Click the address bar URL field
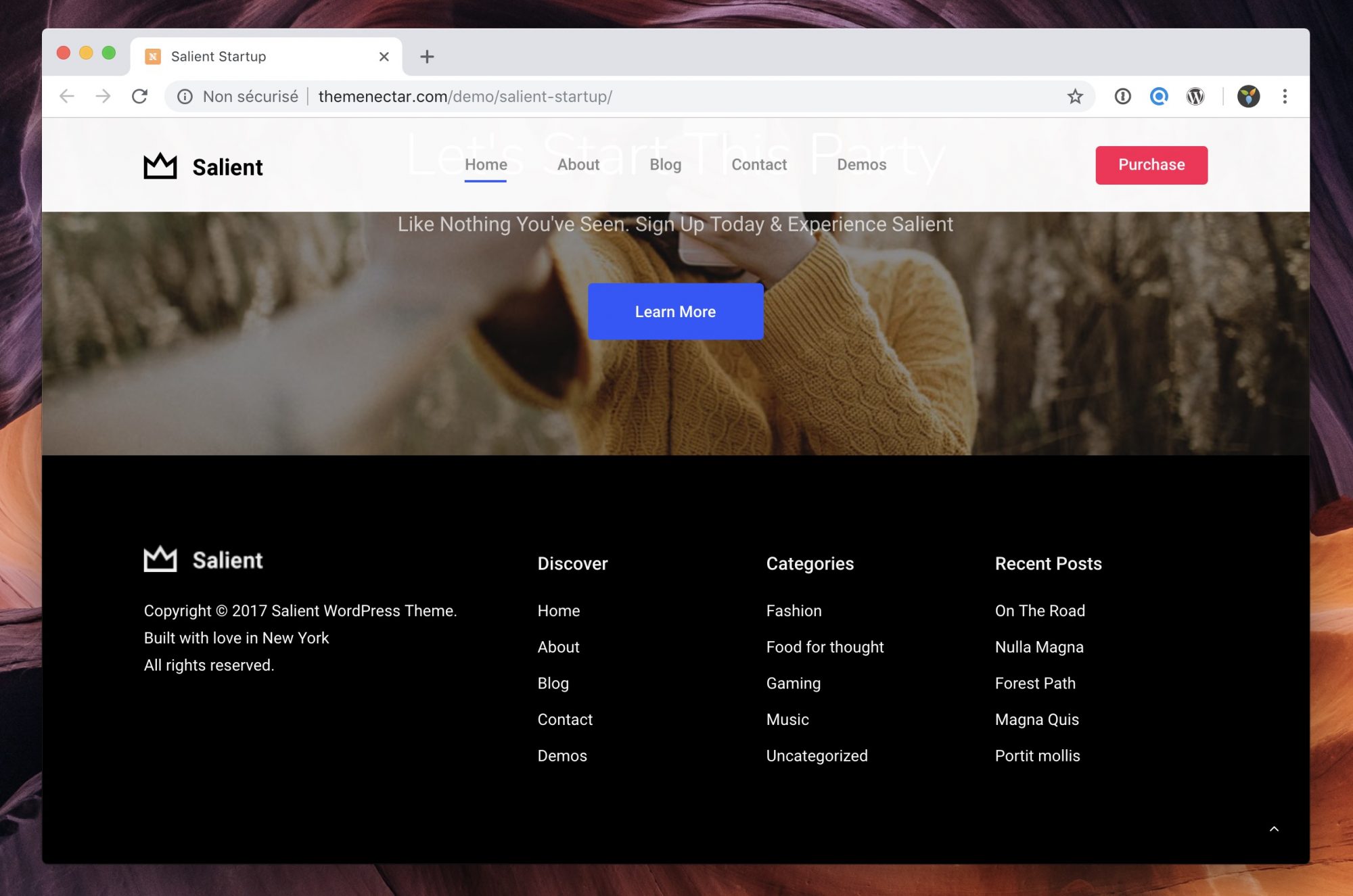 click(609, 97)
